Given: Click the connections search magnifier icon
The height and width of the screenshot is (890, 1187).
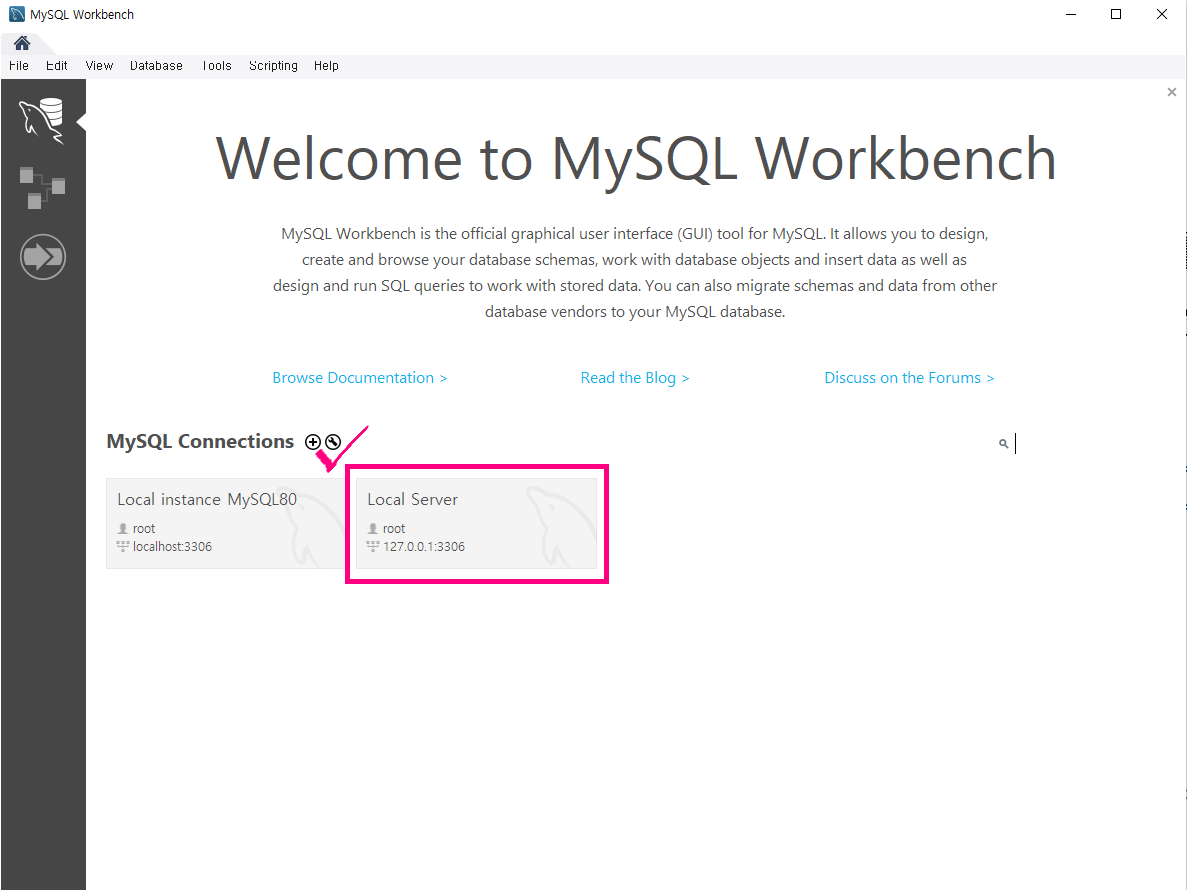Looking at the screenshot, I should click(x=1003, y=443).
